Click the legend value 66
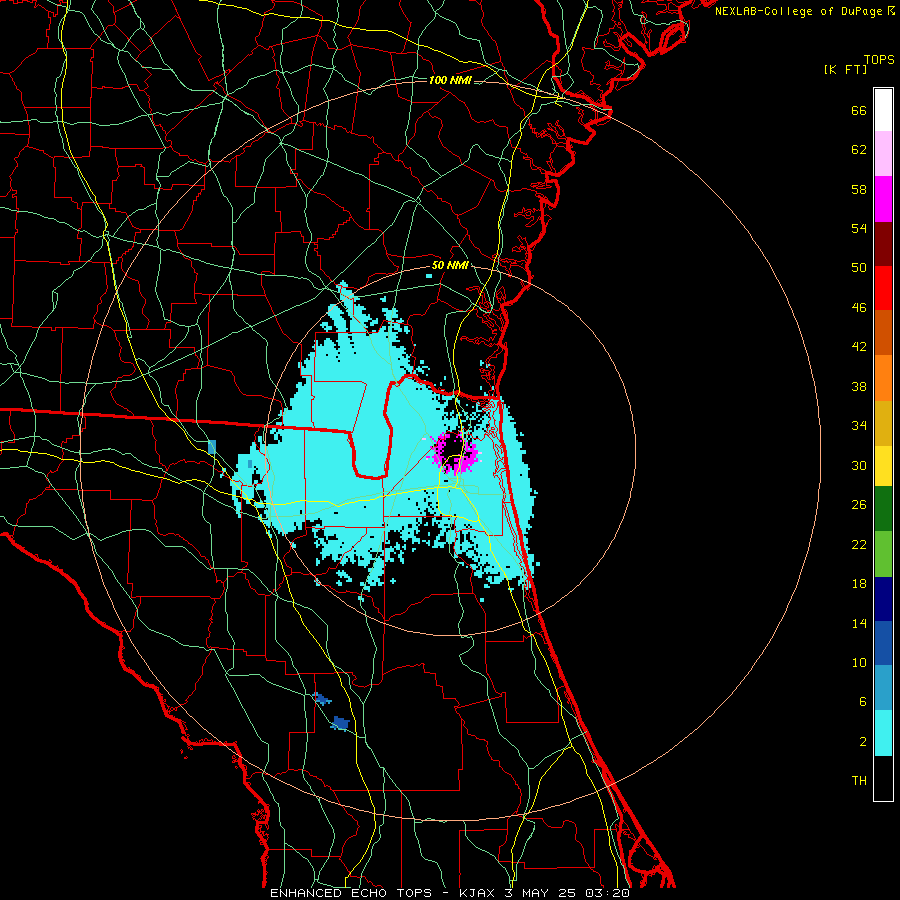Image resolution: width=900 pixels, height=900 pixels. click(x=859, y=110)
